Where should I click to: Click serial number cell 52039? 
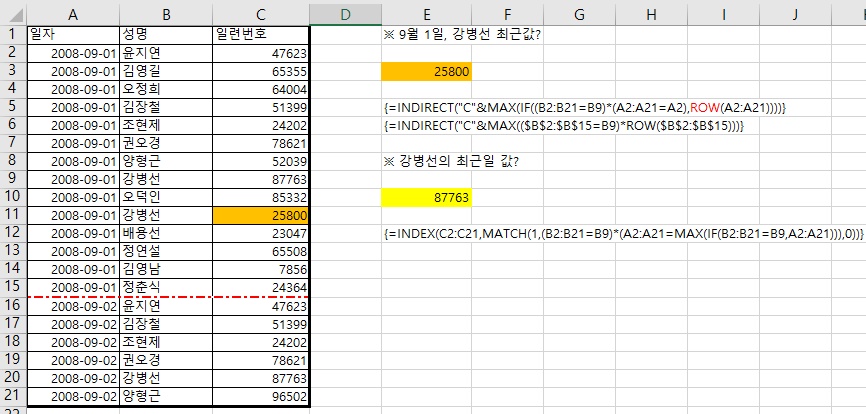click(261, 161)
